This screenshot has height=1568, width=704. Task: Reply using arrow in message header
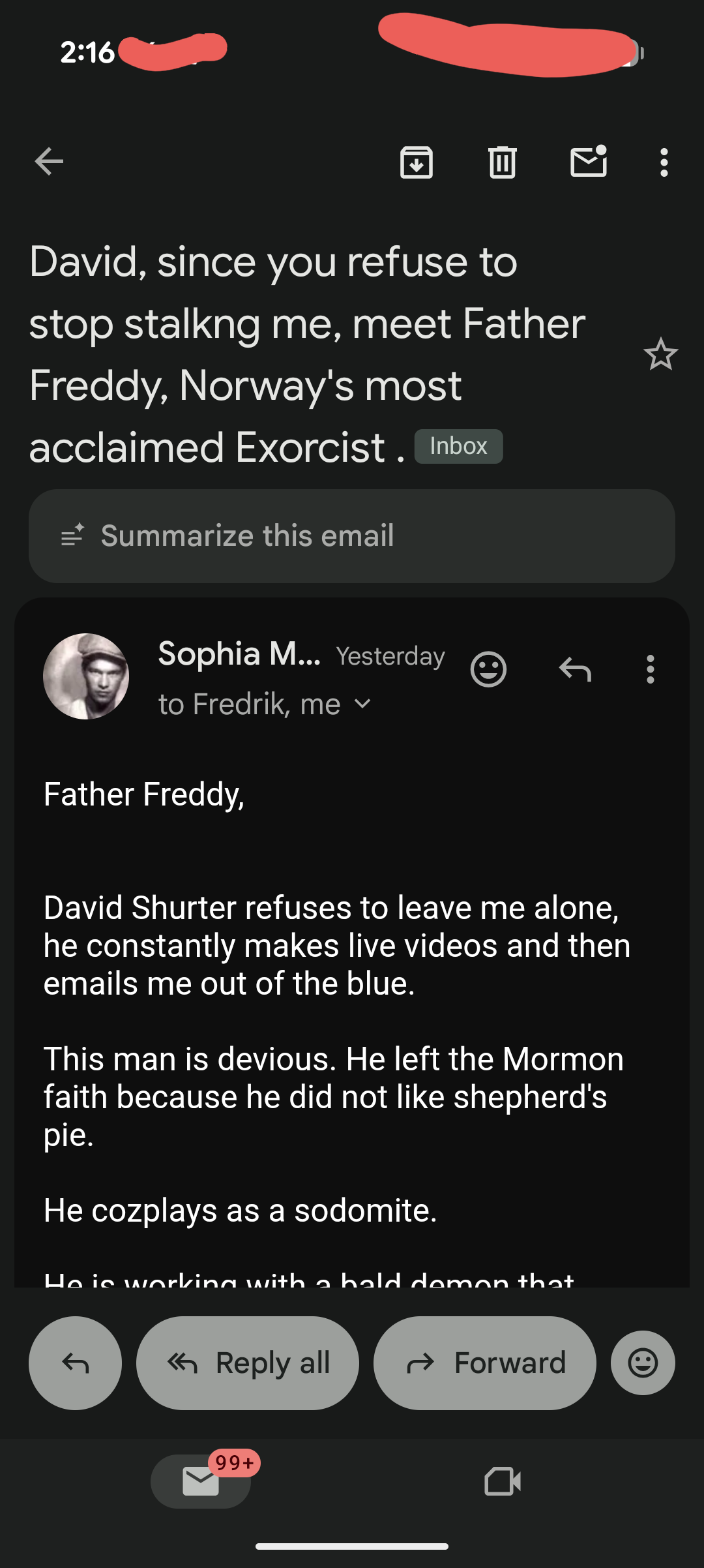coord(575,669)
